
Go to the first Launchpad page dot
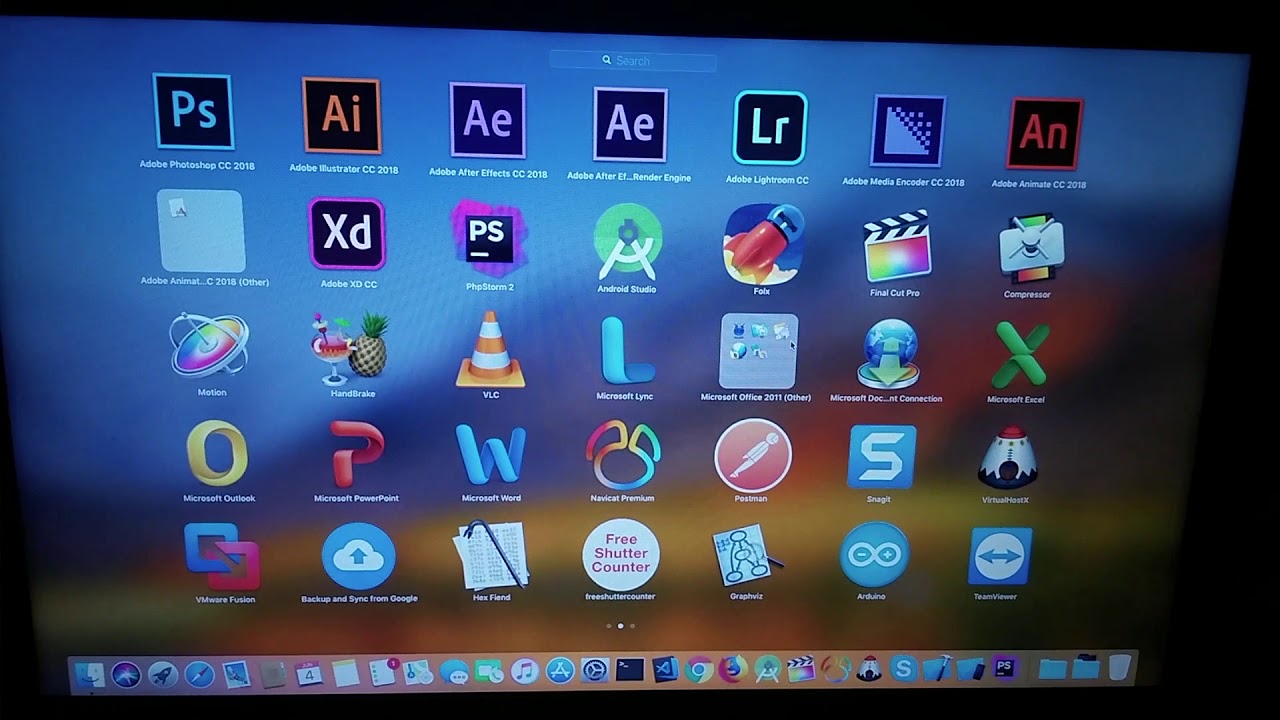tap(608, 625)
